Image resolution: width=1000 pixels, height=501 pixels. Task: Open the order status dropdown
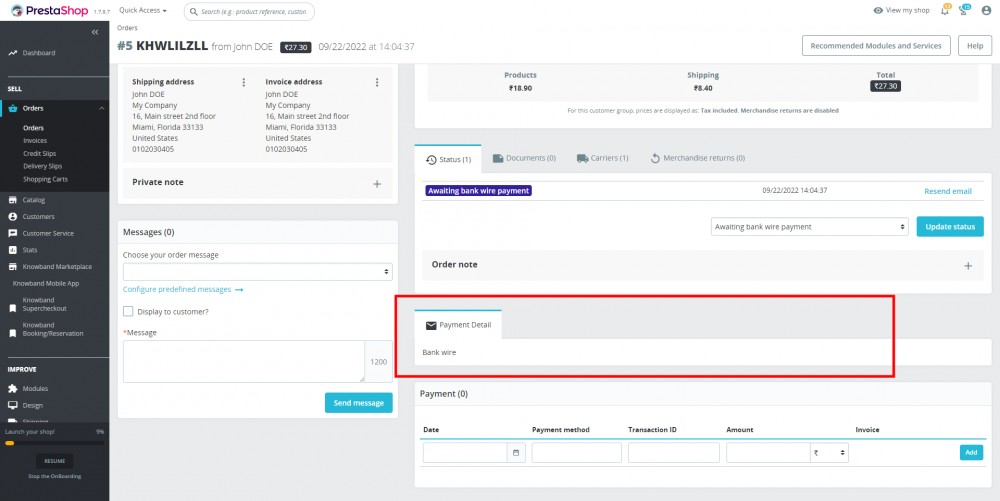pos(809,226)
